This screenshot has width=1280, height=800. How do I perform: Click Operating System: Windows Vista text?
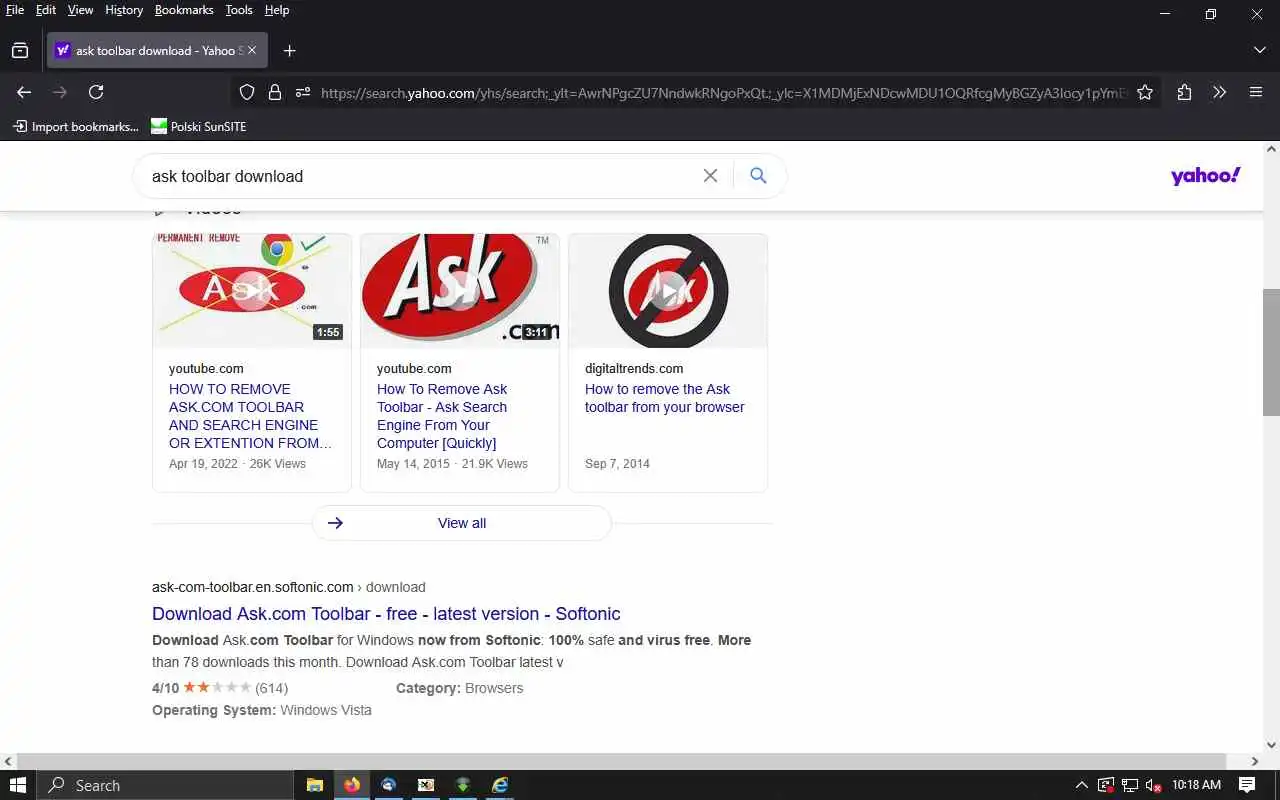point(262,710)
